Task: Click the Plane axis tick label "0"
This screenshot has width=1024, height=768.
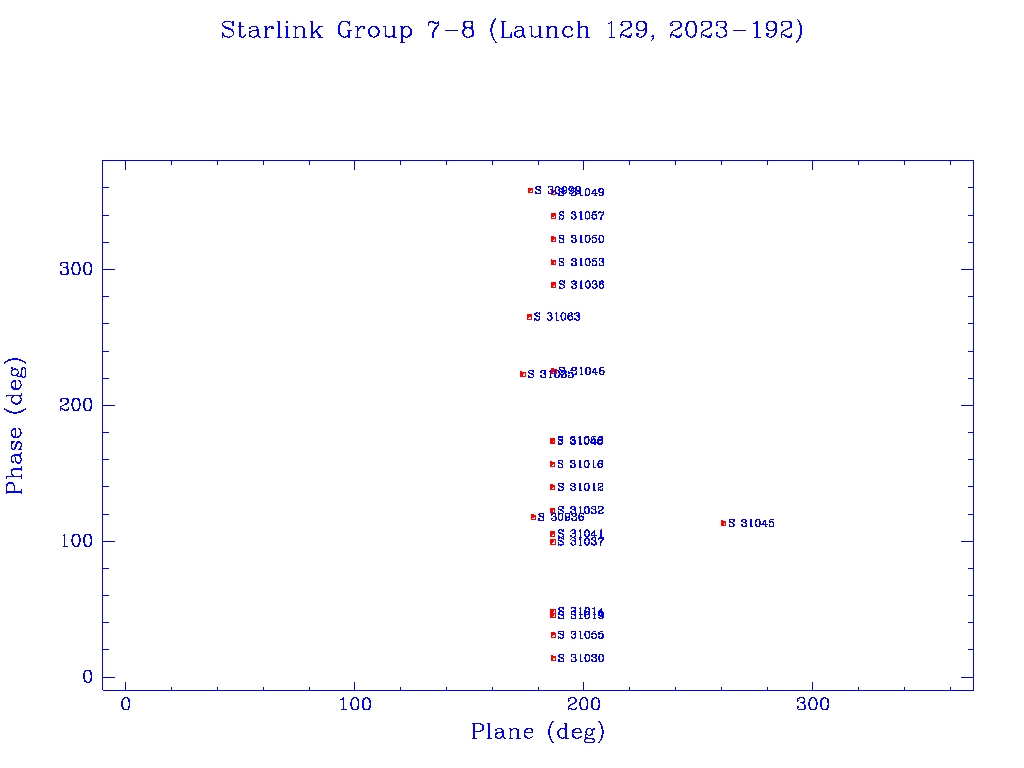Action: coord(125,705)
